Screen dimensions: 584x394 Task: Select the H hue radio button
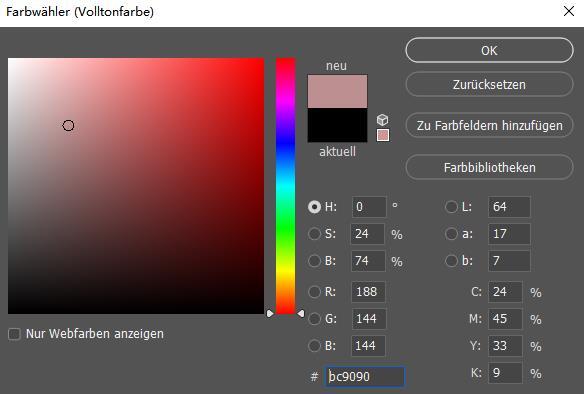click(314, 207)
